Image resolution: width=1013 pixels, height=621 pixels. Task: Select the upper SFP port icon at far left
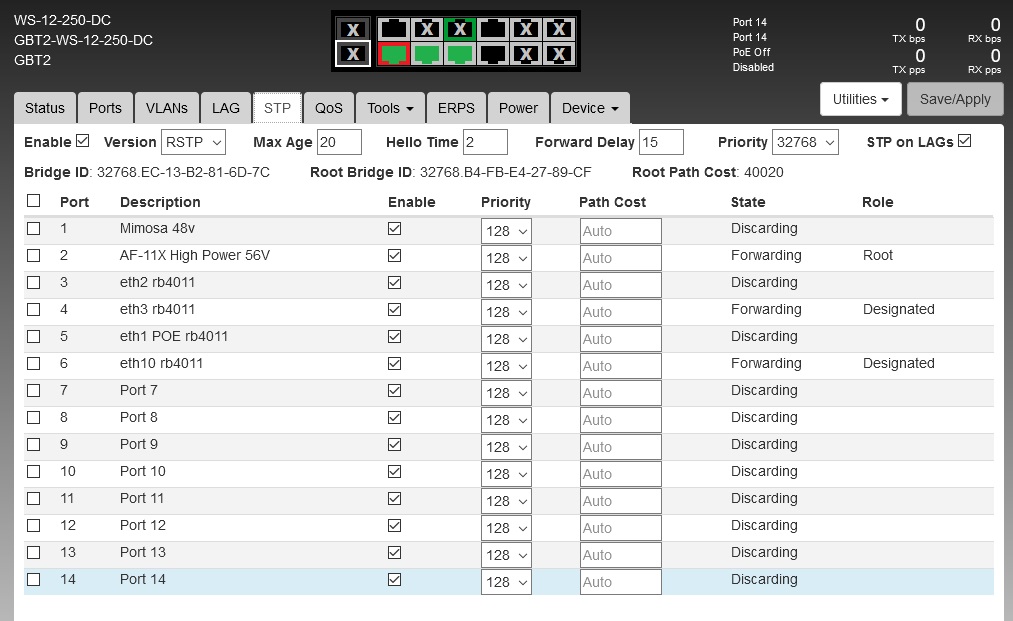coord(352,29)
